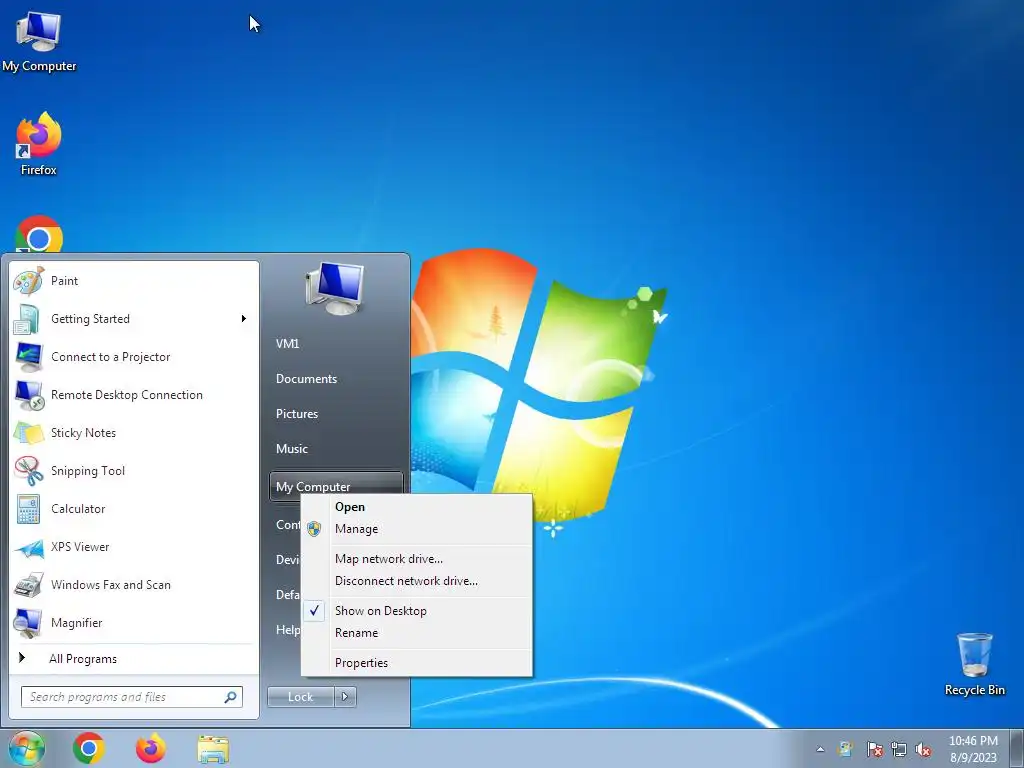The width and height of the screenshot is (1024, 768).
Task: Open VM1 user folder link
Action: (x=287, y=344)
